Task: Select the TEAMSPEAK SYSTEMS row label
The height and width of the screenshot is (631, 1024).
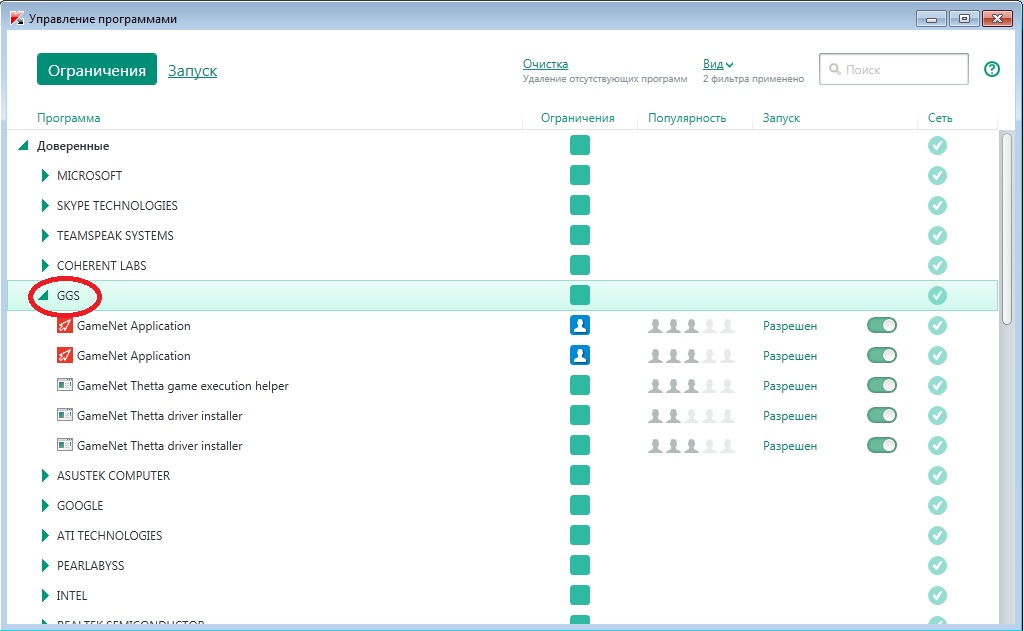Action: click(115, 236)
